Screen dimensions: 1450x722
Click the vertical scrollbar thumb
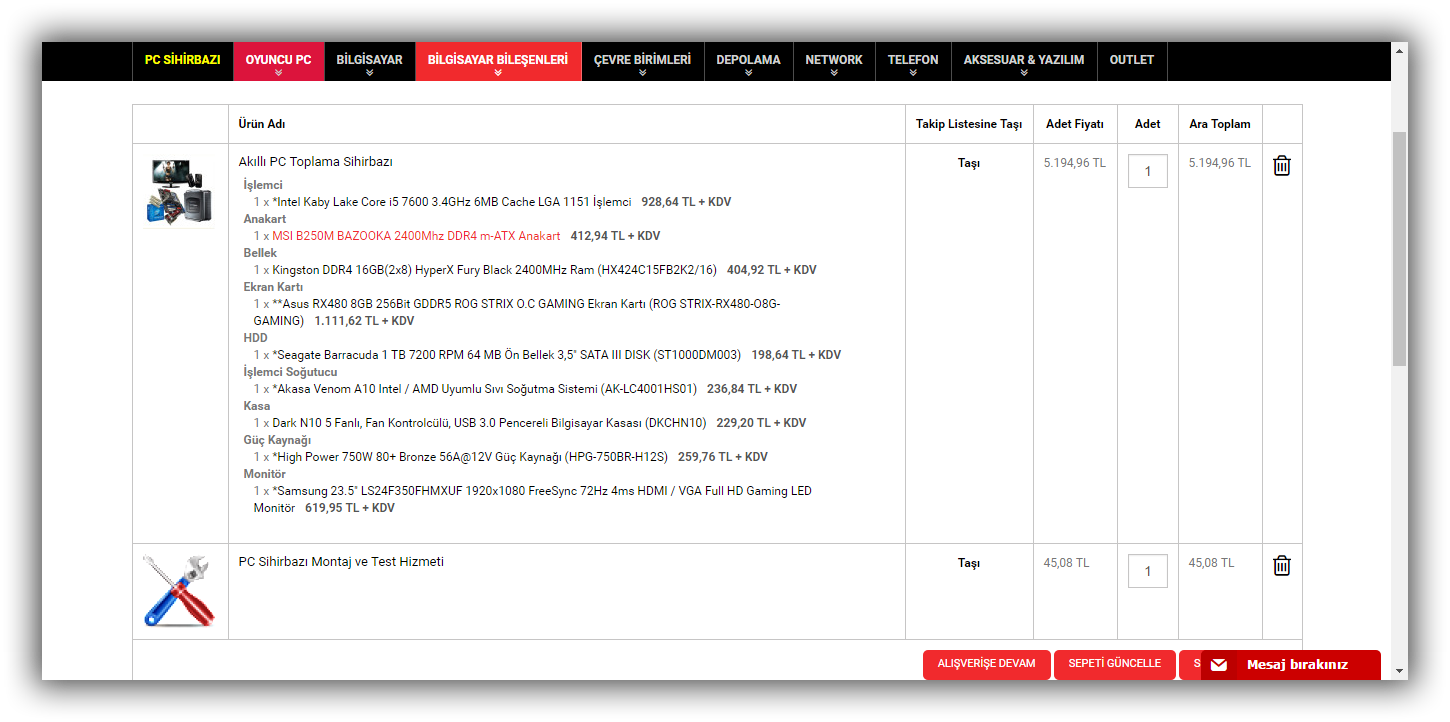1399,248
